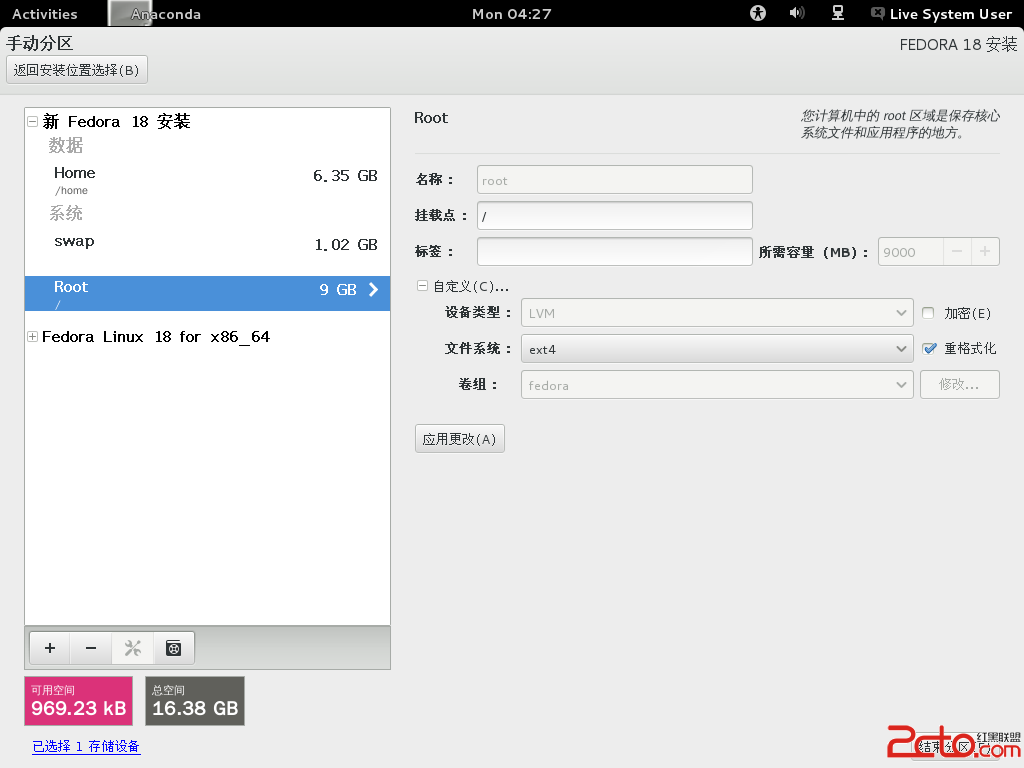The height and width of the screenshot is (768, 1024).
Task: Select the Root 9 GB partition row
Action: click(208, 293)
